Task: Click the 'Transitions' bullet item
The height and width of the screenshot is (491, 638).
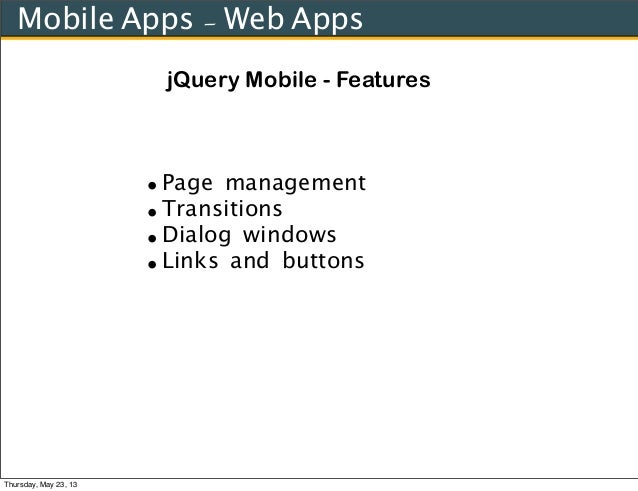Action: coord(222,208)
